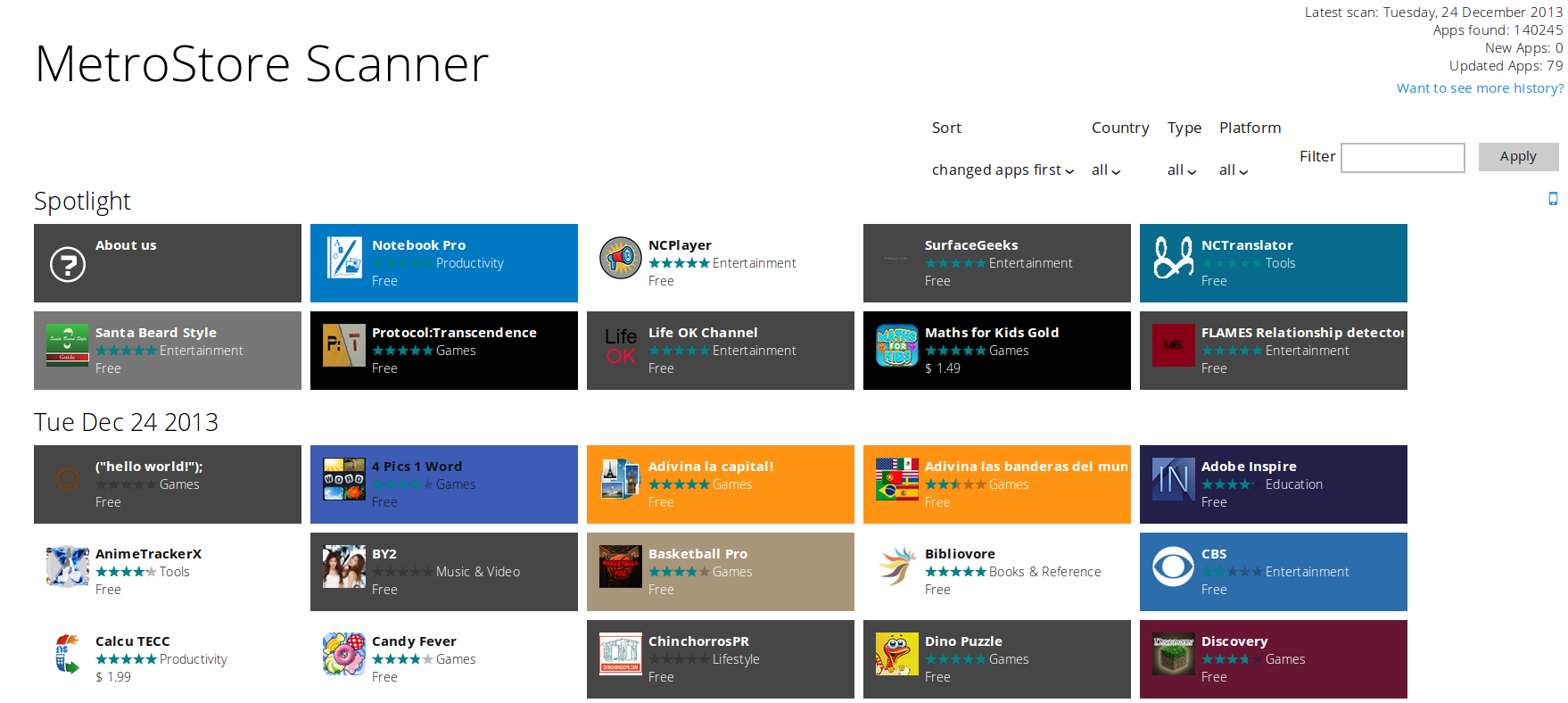The height and width of the screenshot is (703, 1568).
Task: Click the About us question mark icon
Action: tap(68, 264)
